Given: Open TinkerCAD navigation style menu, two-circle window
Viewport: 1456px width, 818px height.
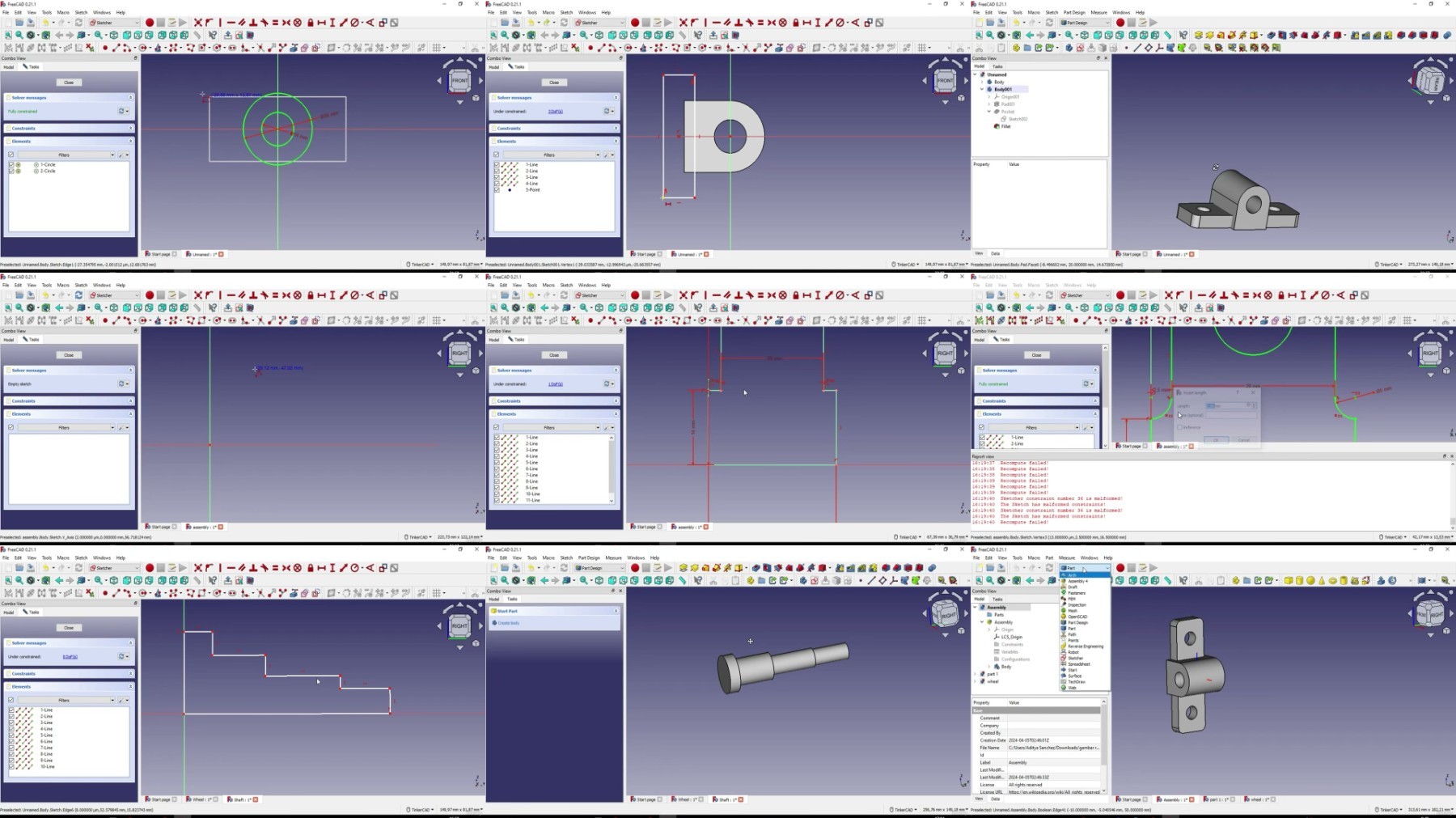Looking at the screenshot, I should (x=421, y=264).
